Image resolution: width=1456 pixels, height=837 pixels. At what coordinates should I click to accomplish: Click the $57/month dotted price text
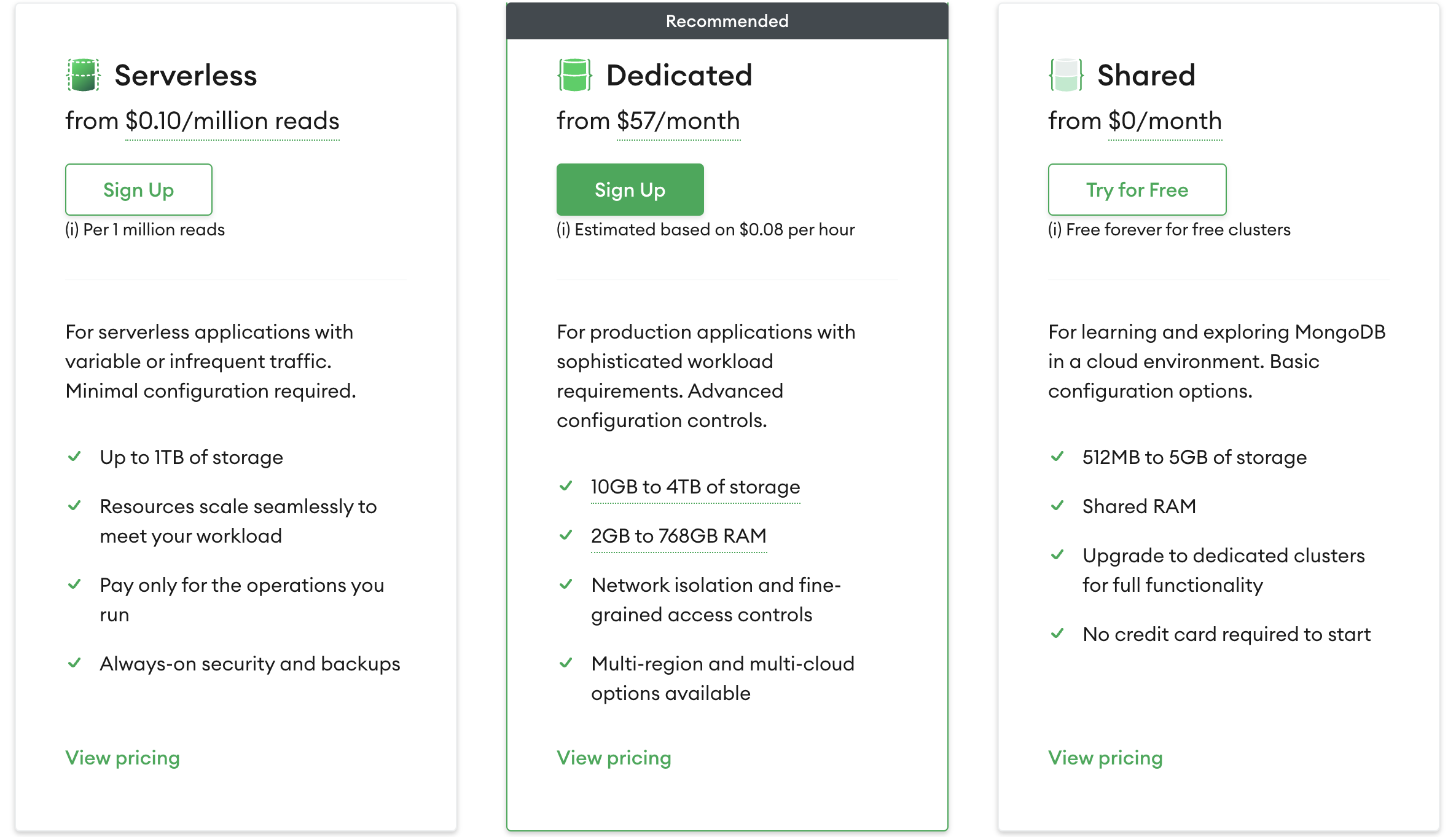point(678,121)
